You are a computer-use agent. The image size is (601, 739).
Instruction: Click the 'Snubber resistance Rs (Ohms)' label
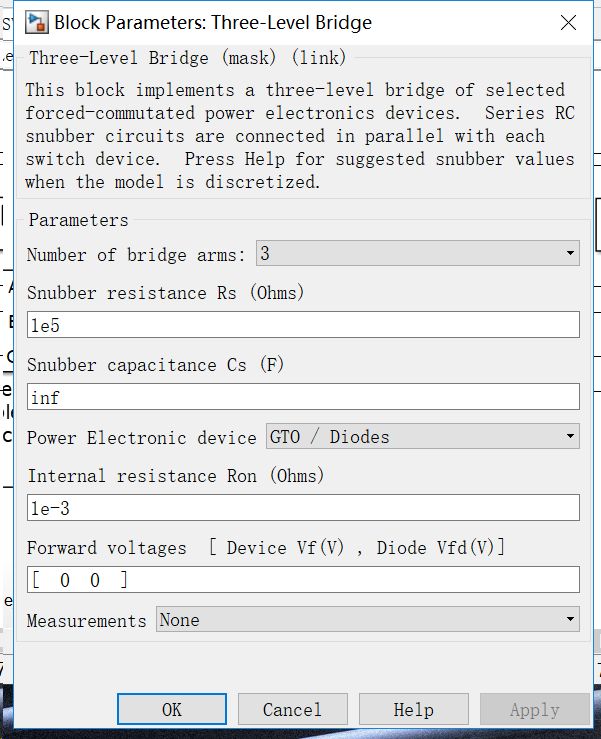pyautogui.click(x=165, y=293)
